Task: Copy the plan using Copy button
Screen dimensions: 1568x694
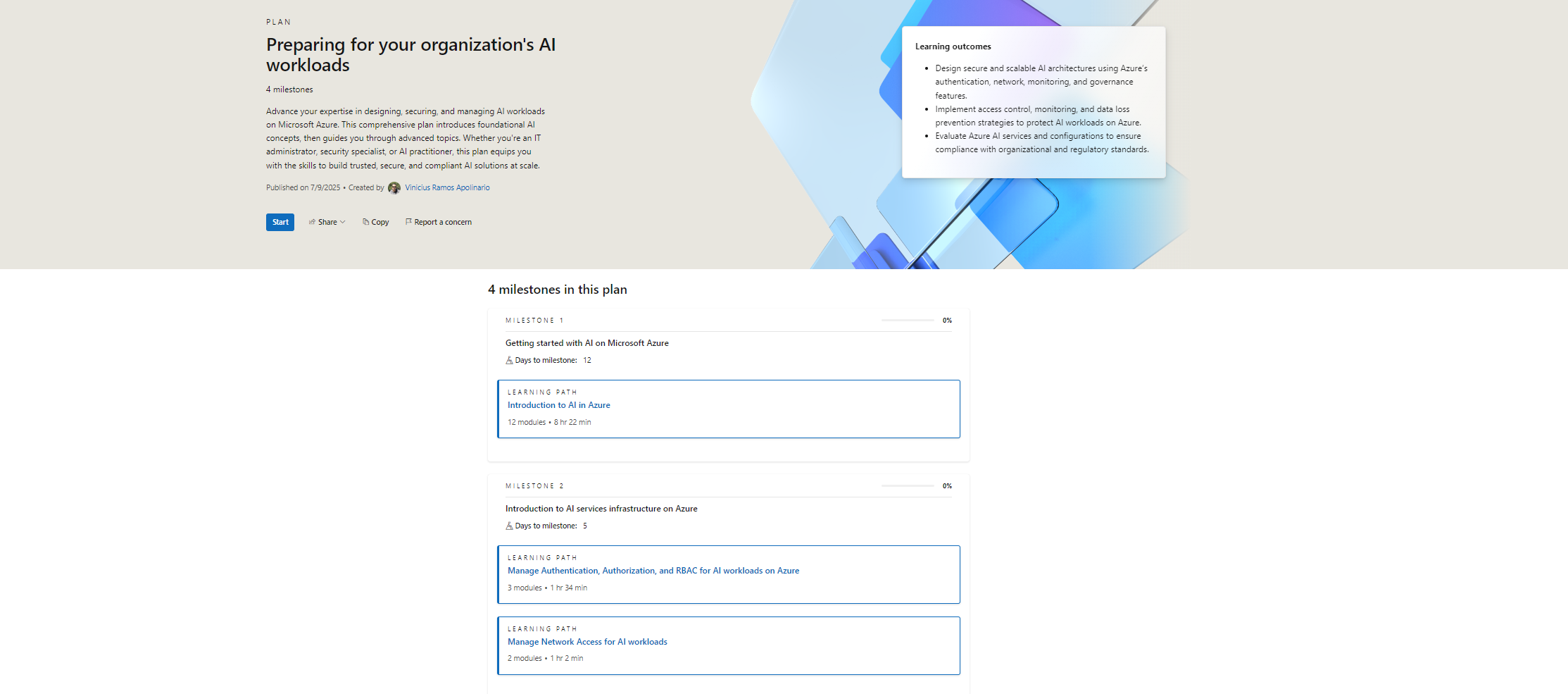Action: (376, 222)
